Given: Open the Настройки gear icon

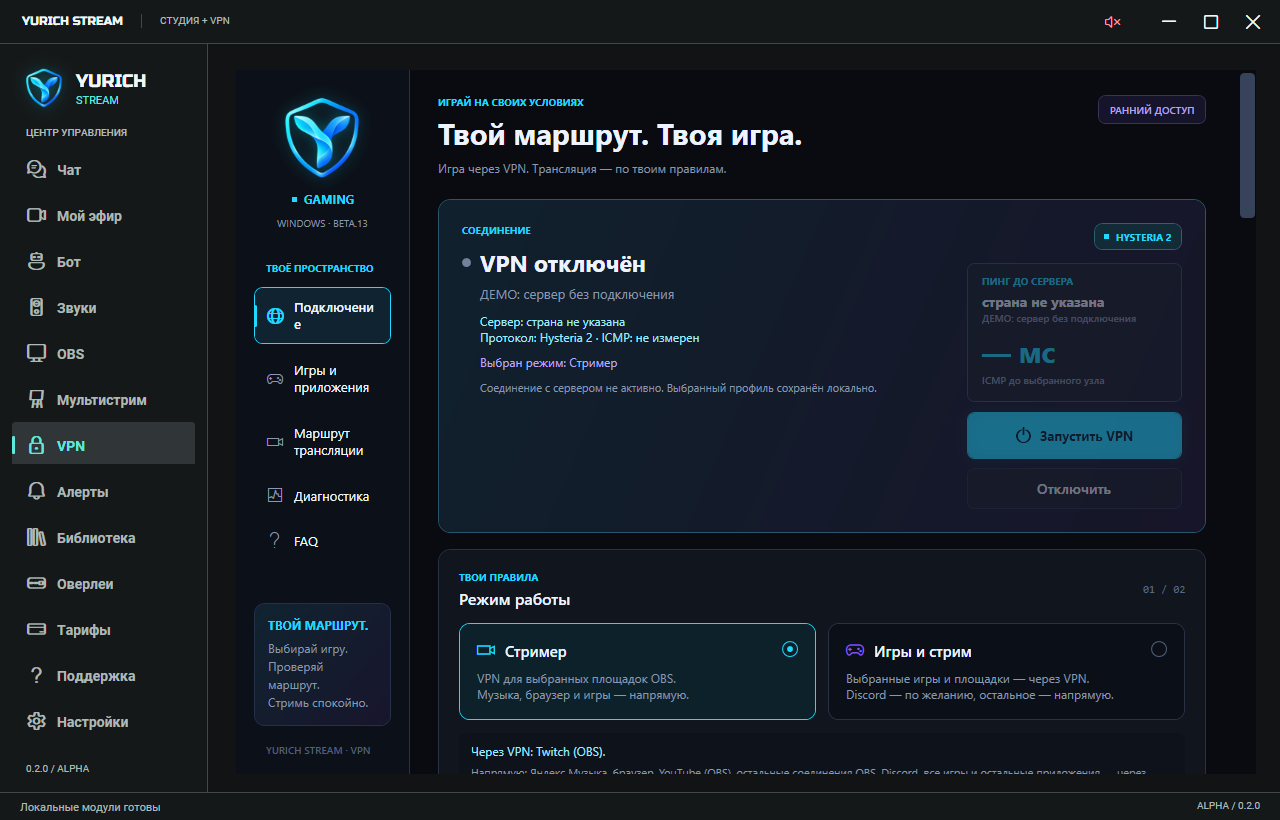Looking at the screenshot, I should (37, 722).
